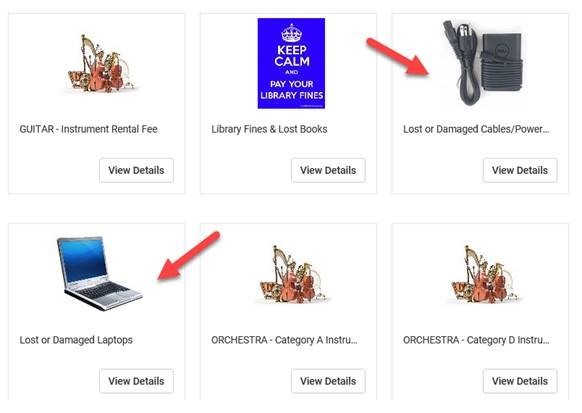Select the Keep Calm library fines poster
This screenshot has height=413, width=582.
pyautogui.click(x=291, y=63)
